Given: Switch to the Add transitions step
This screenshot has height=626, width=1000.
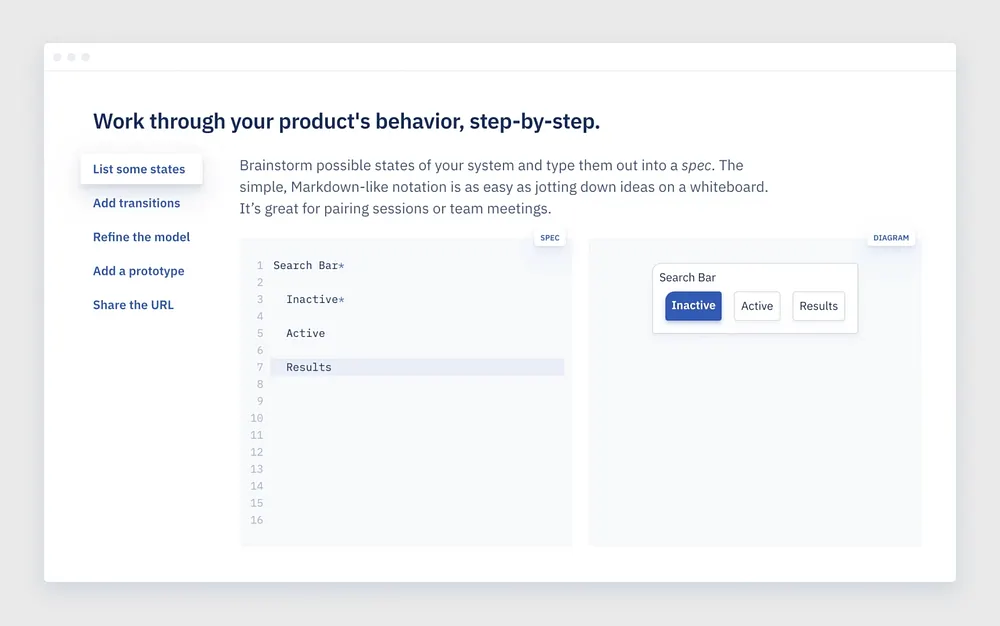Looking at the screenshot, I should [136, 203].
